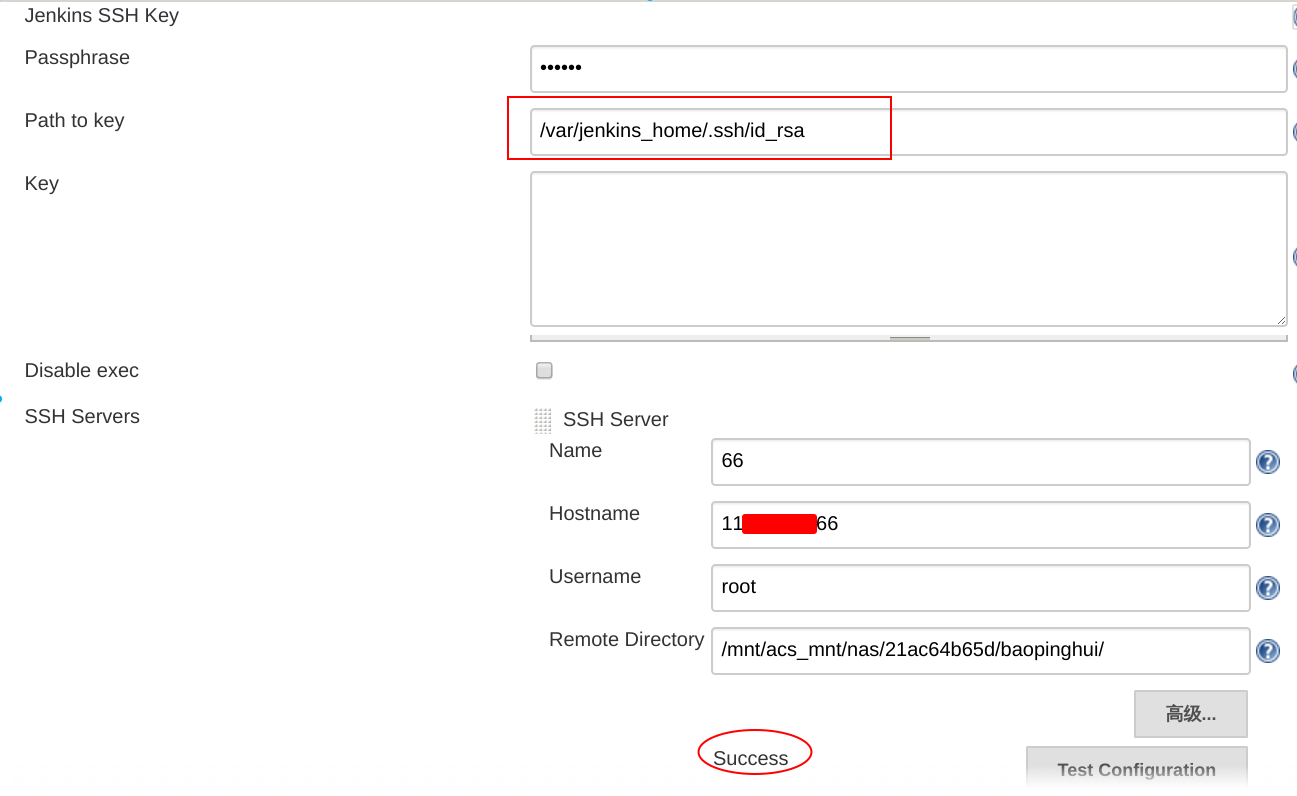This screenshot has width=1297, height=796.
Task: Open help icon next to Passphrase field
Action: click(1293, 70)
